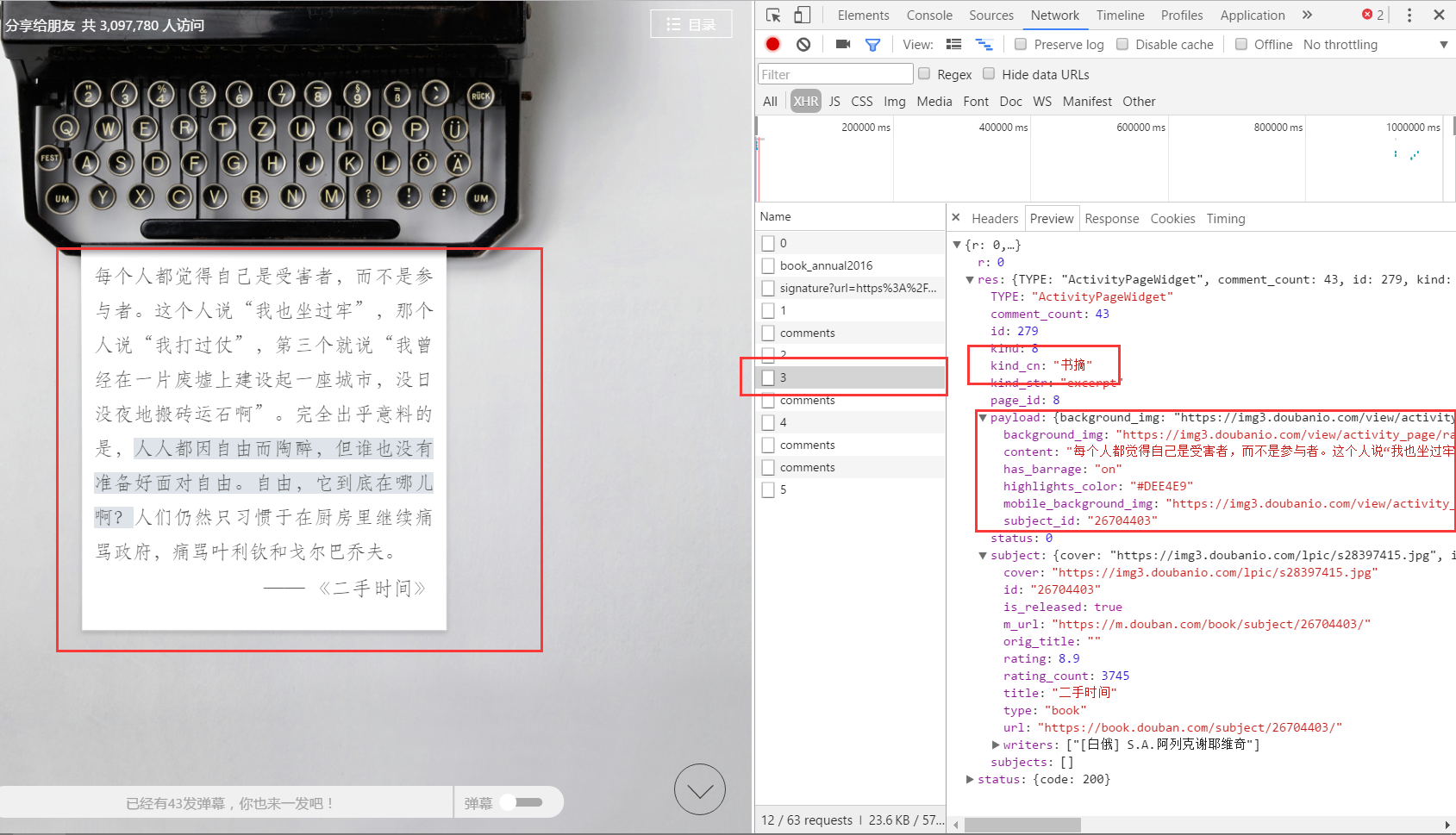1456x835 pixels.
Task: Filter requests by JS type
Action: coord(834,102)
